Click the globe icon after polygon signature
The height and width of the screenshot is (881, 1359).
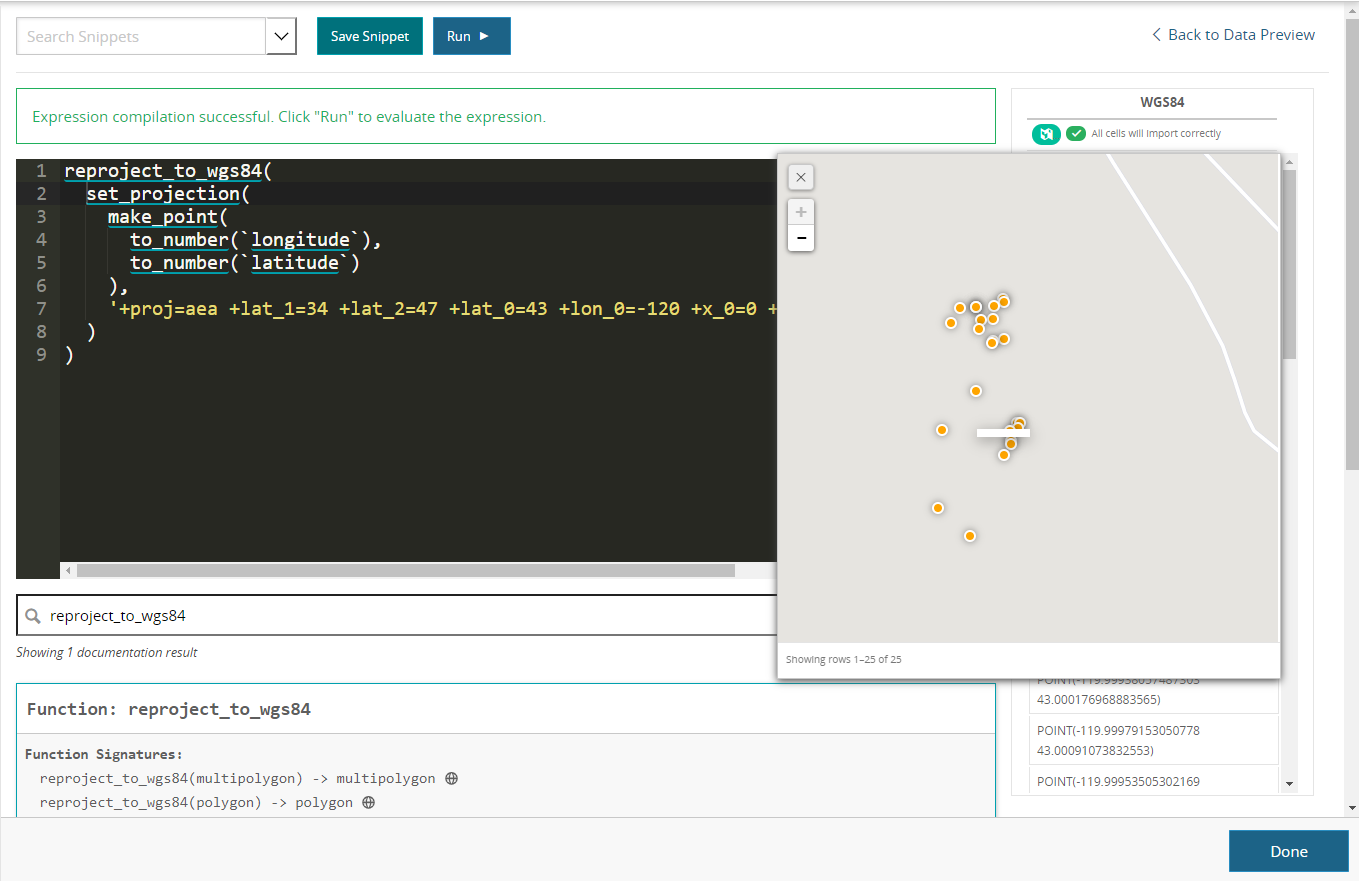[x=368, y=802]
